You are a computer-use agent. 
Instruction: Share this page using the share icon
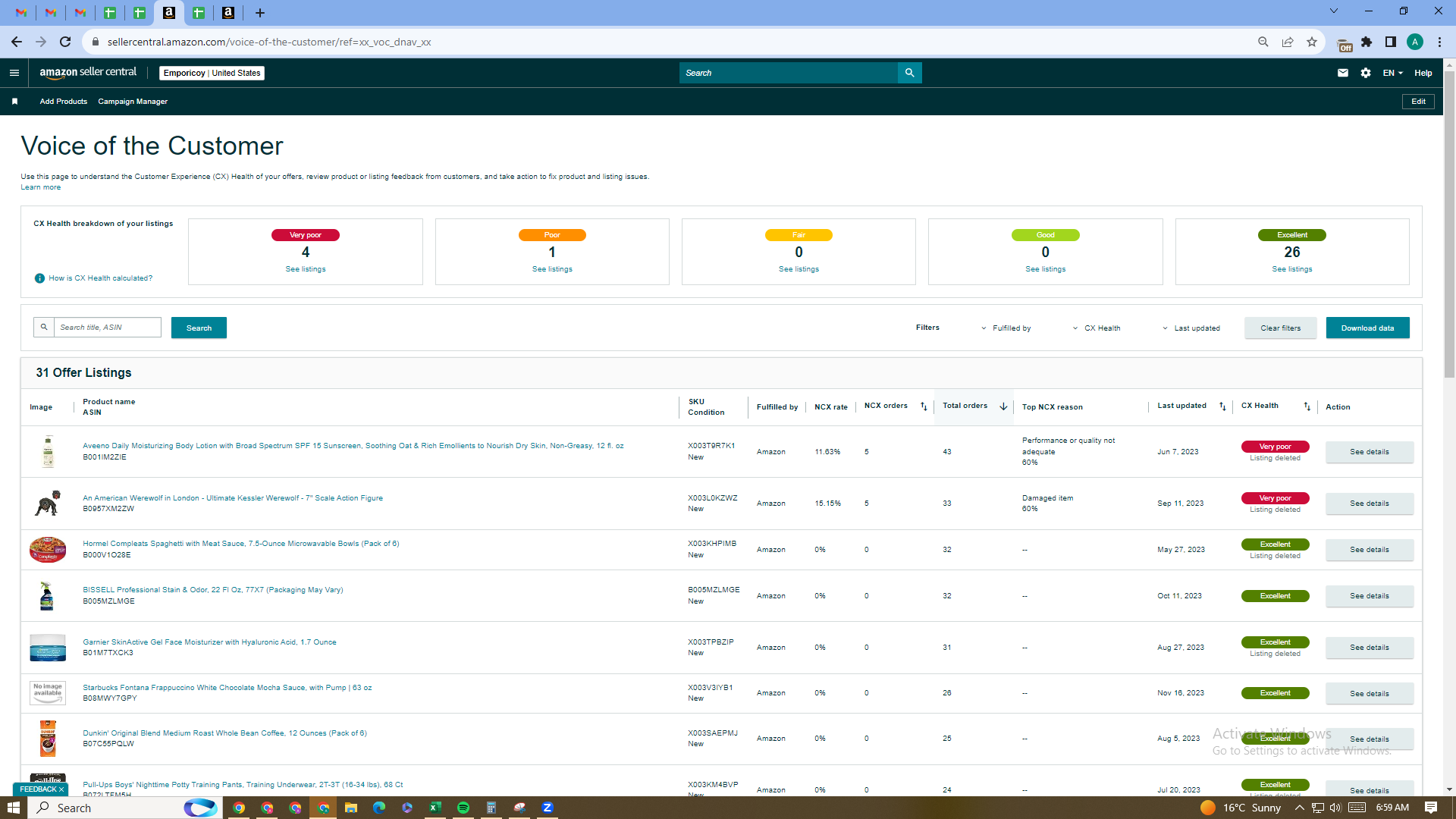pos(1288,42)
